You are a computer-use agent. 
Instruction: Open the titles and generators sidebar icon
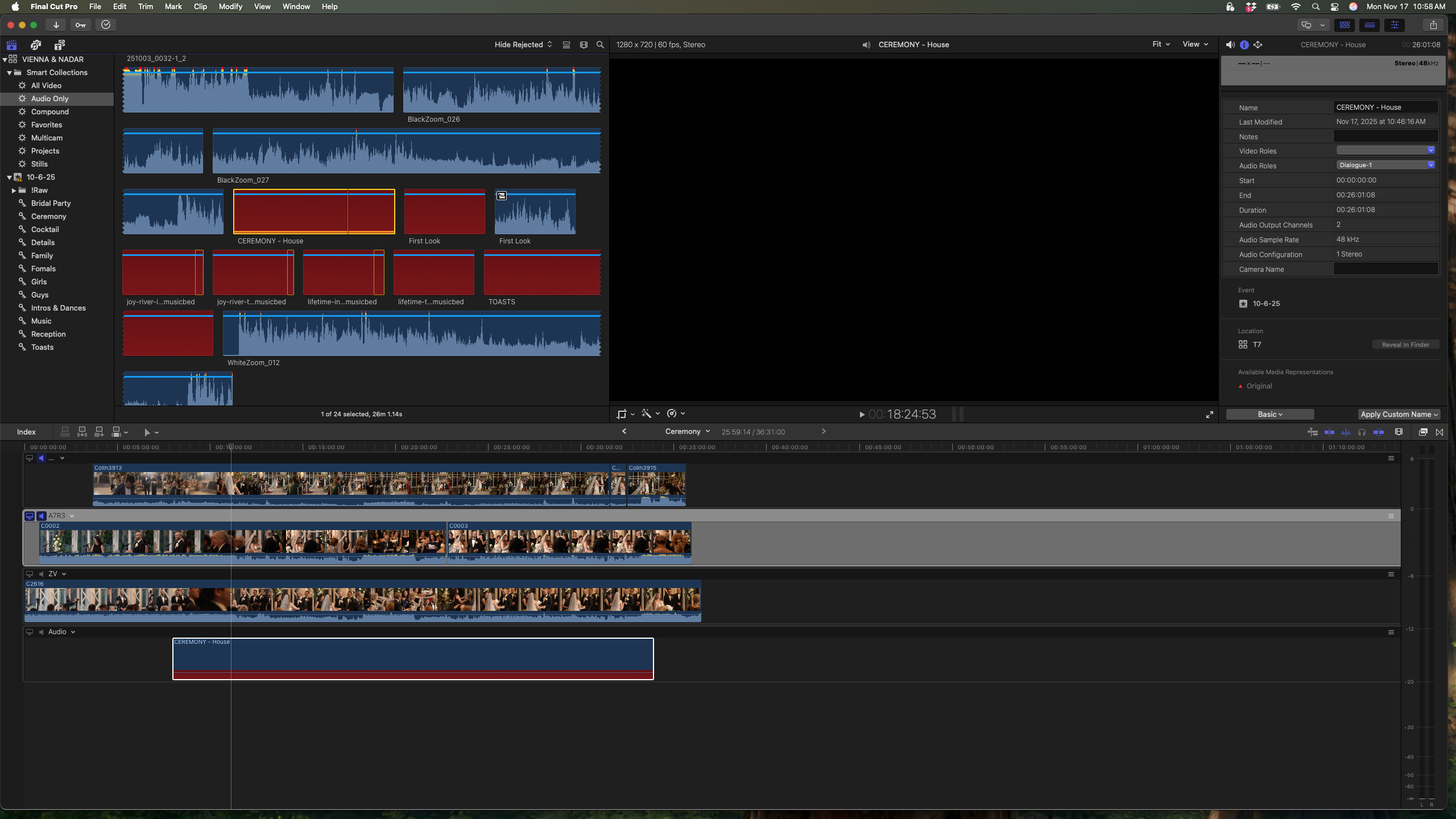pos(59,45)
